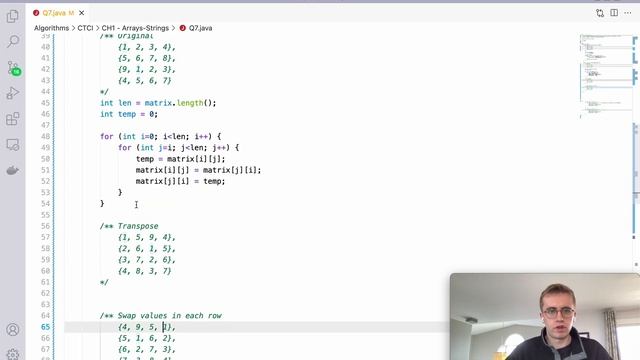Screen dimensions: 640x360
Task: Place cursor on 'int temp = 0;'
Action: coord(129,114)
